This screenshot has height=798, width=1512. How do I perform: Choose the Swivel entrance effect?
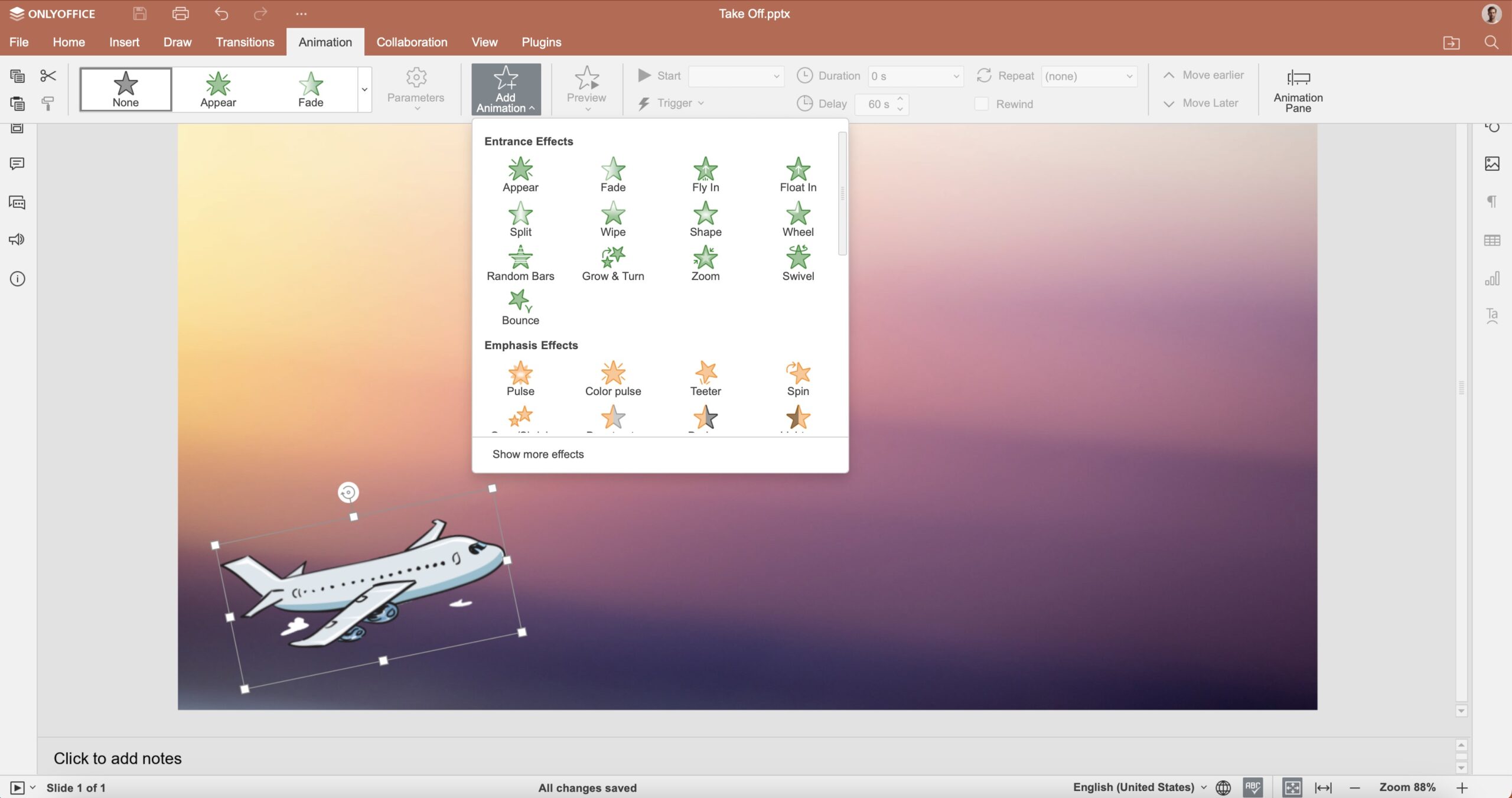tap(798, 263)
